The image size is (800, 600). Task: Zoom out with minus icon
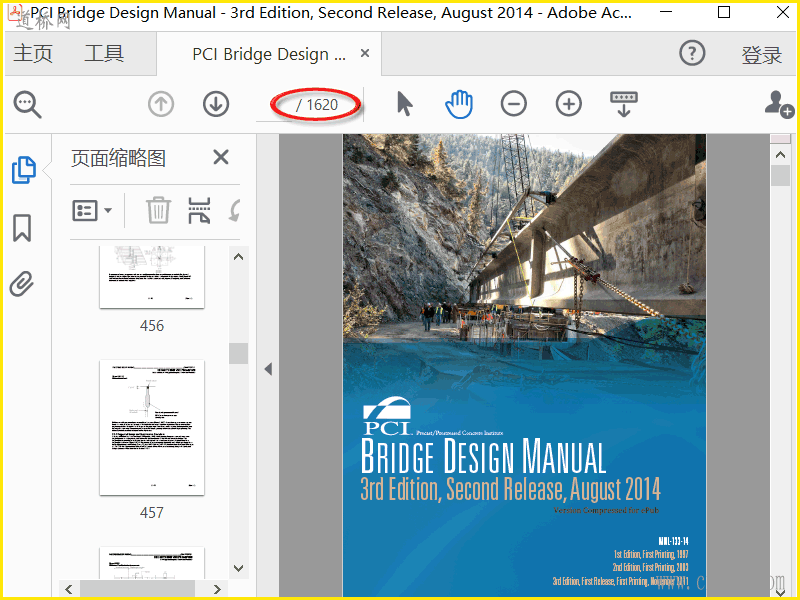pyautogui.click(x=514, y=104)
